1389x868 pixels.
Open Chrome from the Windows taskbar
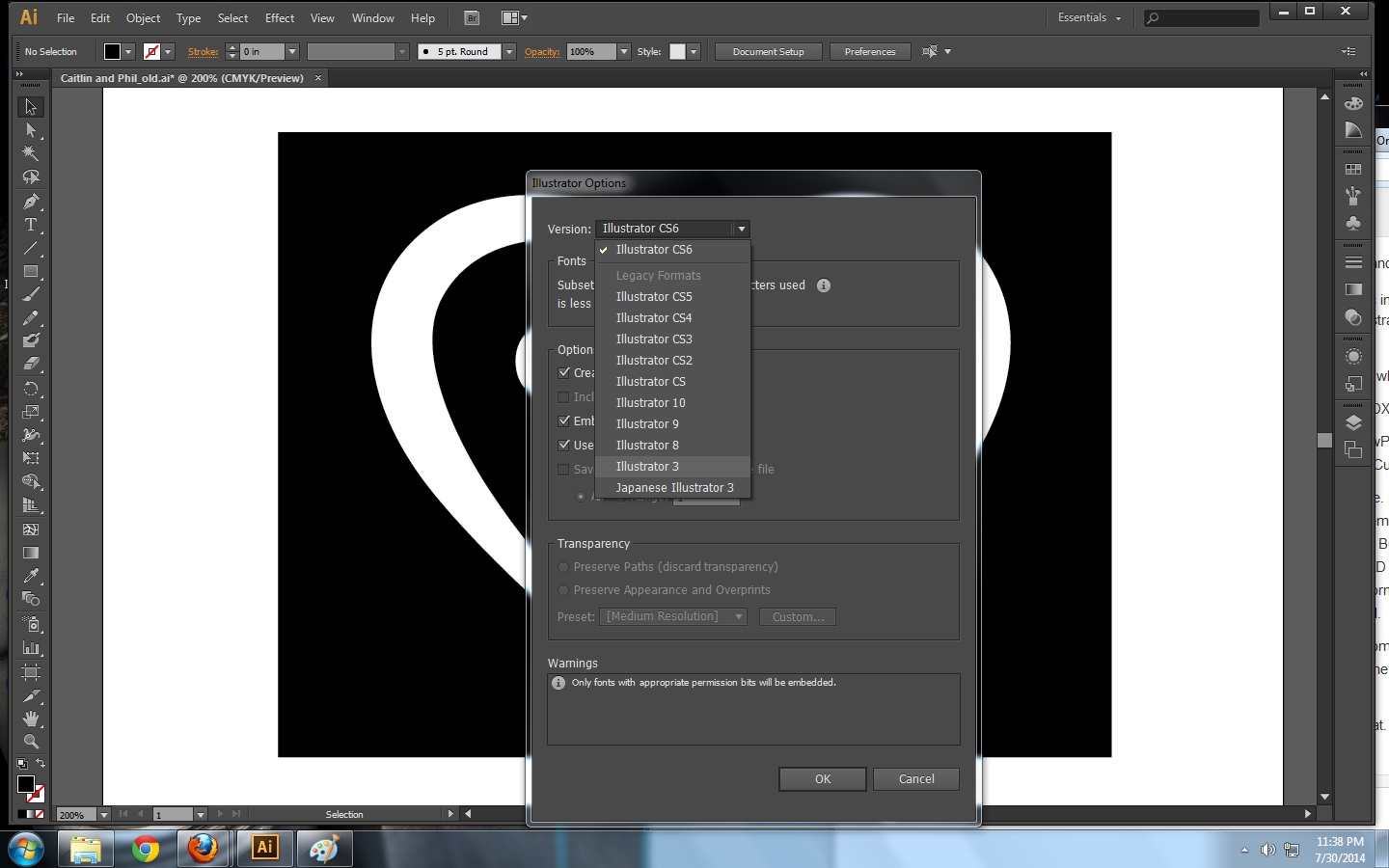coord(146,848)
